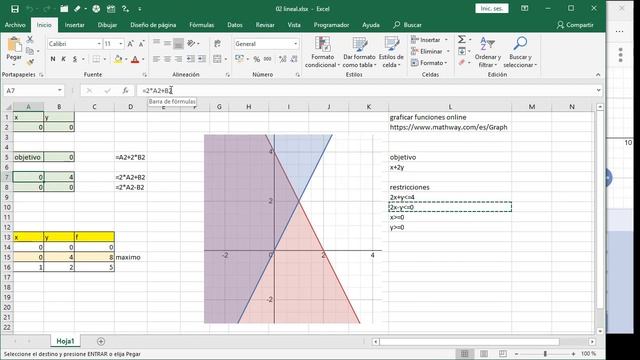
Task: Click the Cancel X in formula bar
Action: coord(89,91)
